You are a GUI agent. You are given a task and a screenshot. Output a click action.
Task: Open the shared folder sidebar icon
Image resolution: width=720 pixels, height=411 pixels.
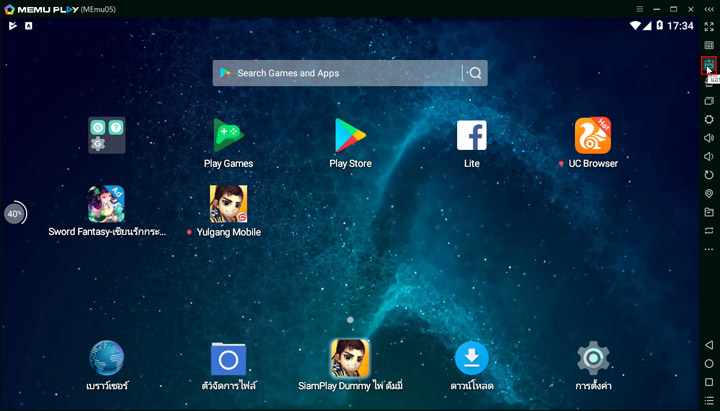pyautogui.click(x=709, y=212)
